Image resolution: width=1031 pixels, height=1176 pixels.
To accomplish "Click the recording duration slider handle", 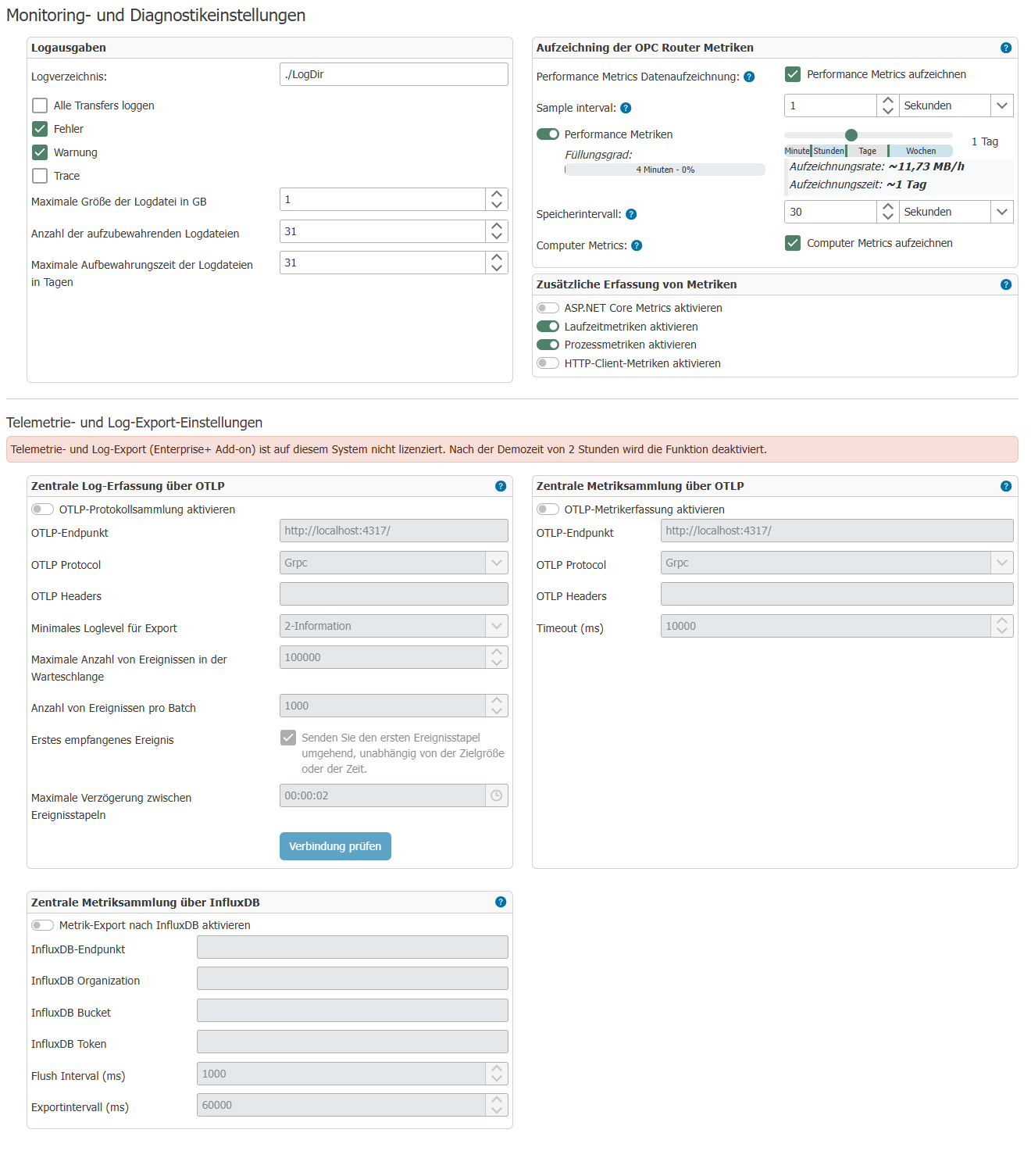I will click(x=851, y=135).
